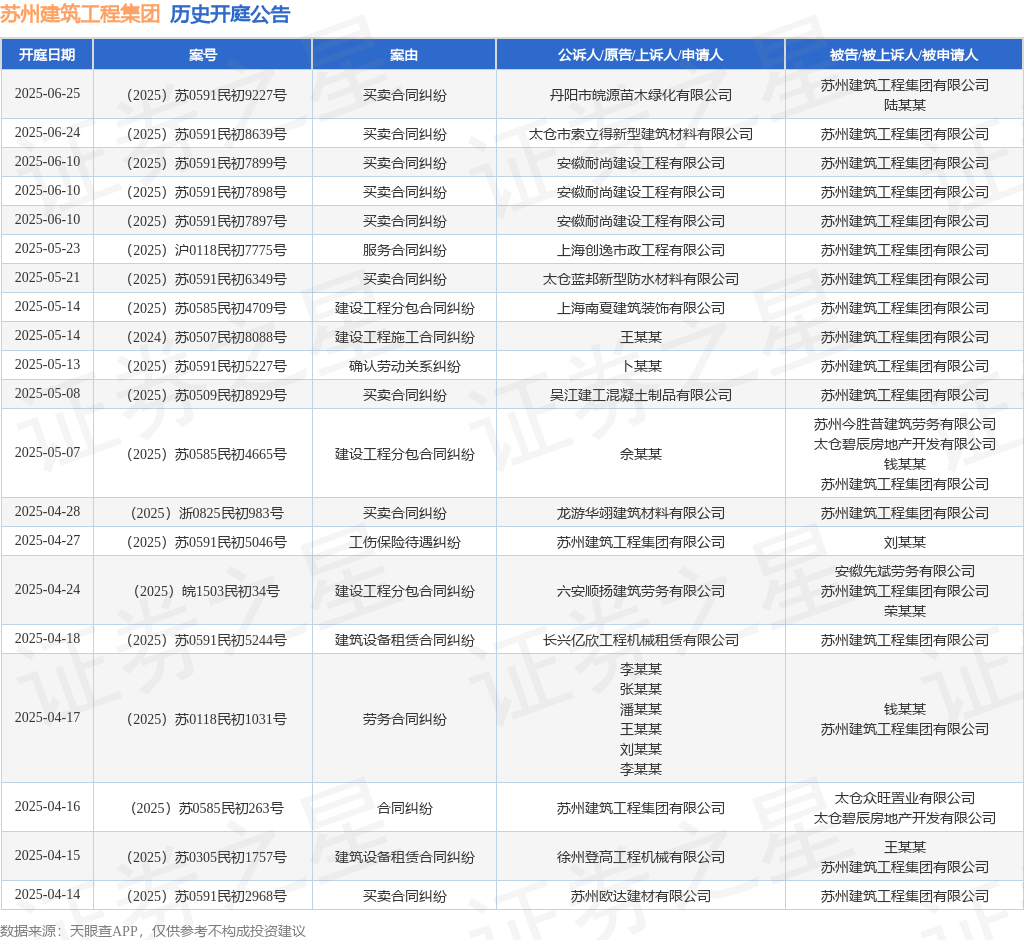Click defendant 荣某某
This screenshot has height=940, width=1024.
pos(904,611)
